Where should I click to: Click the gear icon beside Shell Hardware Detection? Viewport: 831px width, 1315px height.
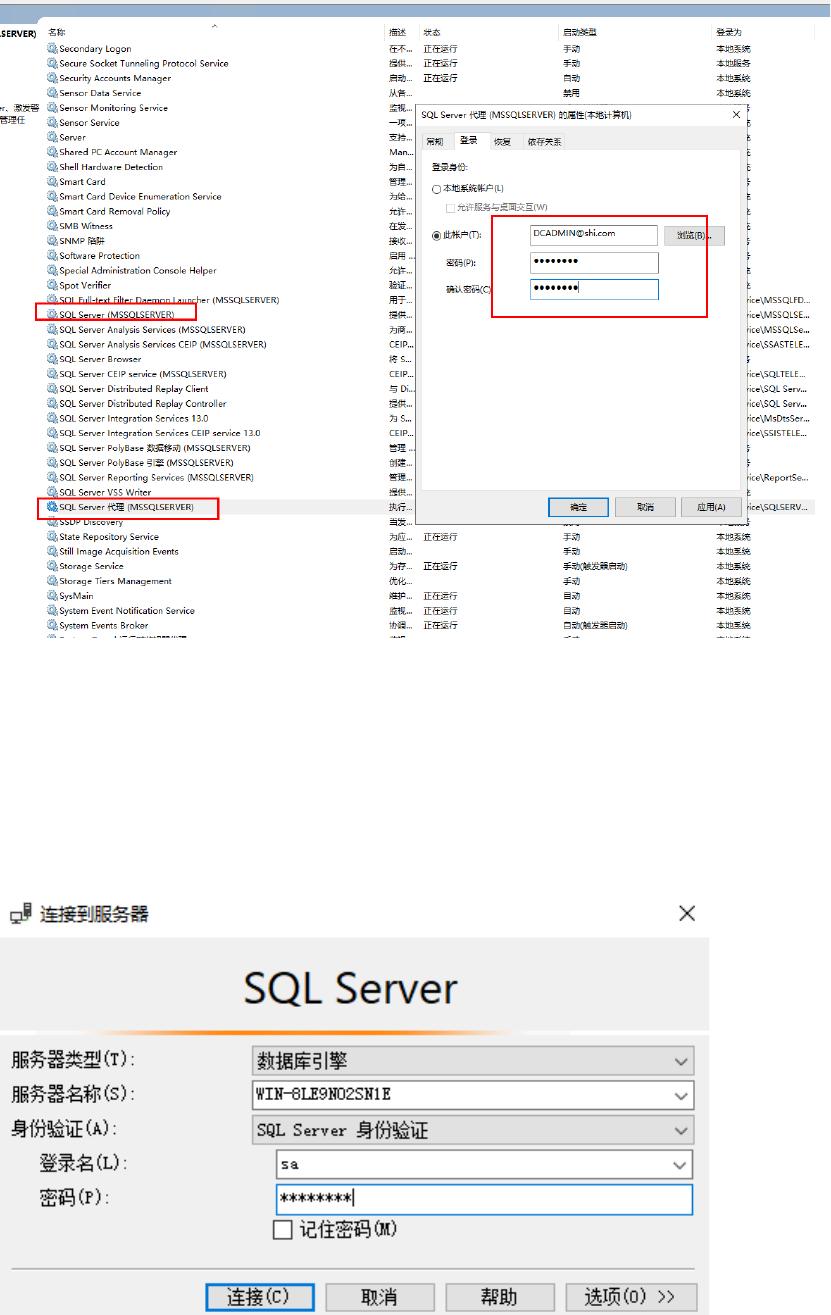(52, 167)
